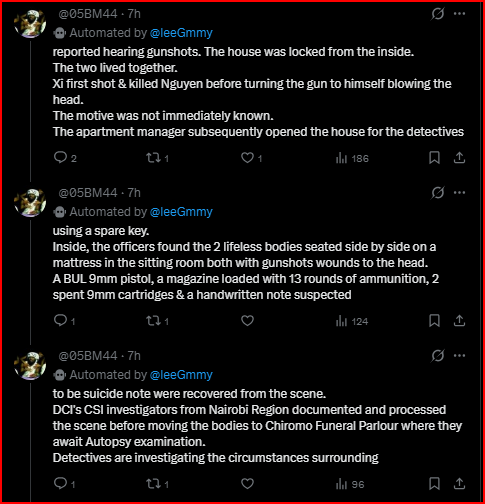Bookmark the first tweet in the thread
Screen dimensions: 485x504
434,157
